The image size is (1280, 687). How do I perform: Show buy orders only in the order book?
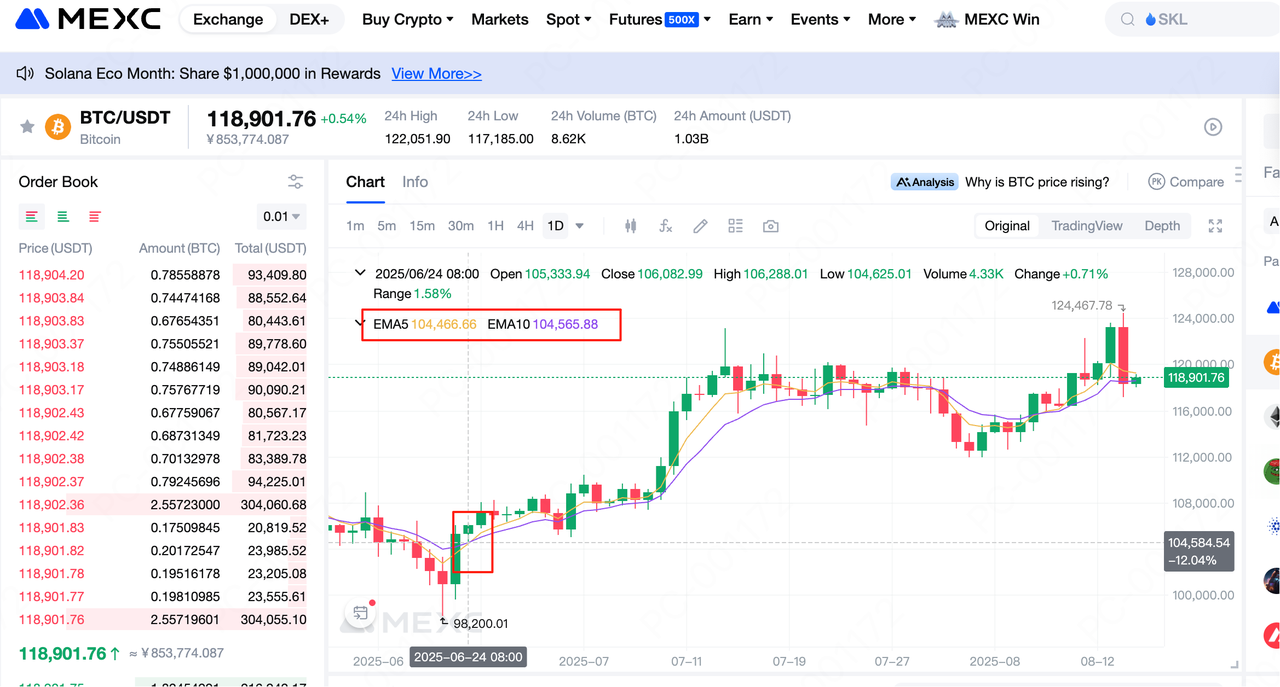pos(63,216)
